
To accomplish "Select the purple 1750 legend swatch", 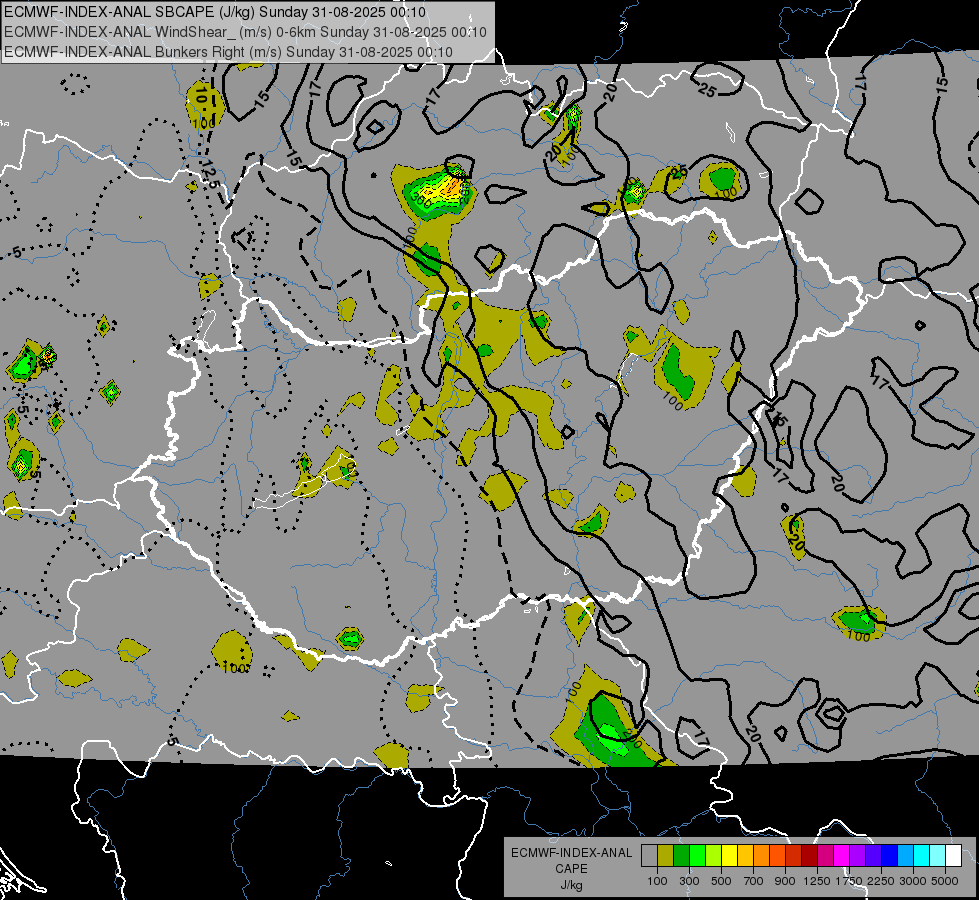I will tap(857, 855).
